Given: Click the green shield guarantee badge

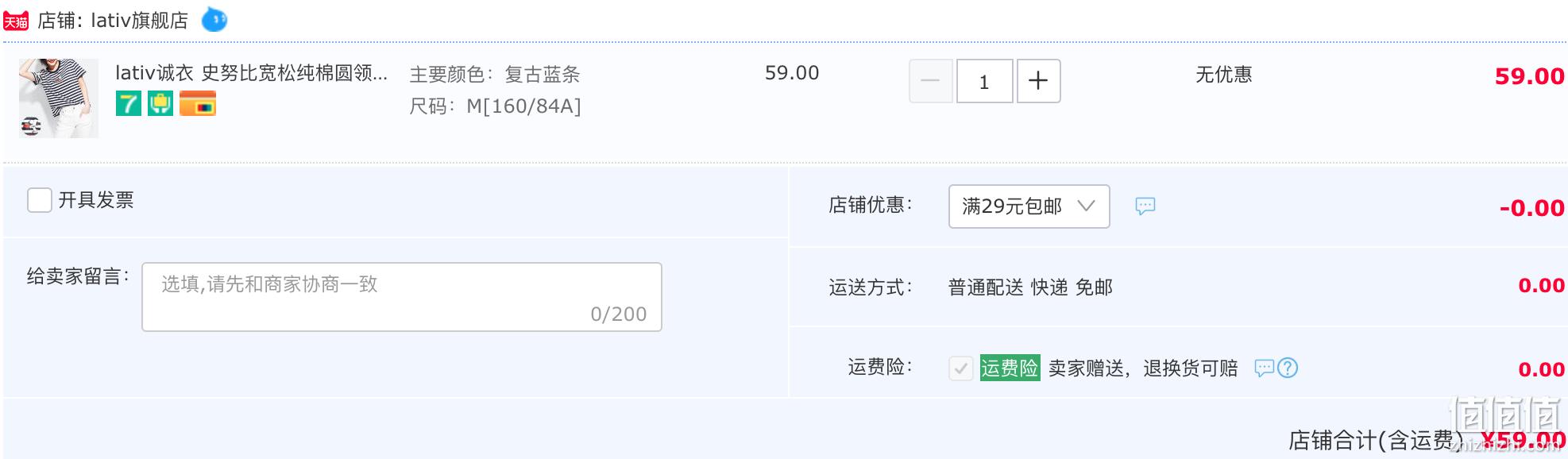Looking at the screenshot, I should pos(160,103).
